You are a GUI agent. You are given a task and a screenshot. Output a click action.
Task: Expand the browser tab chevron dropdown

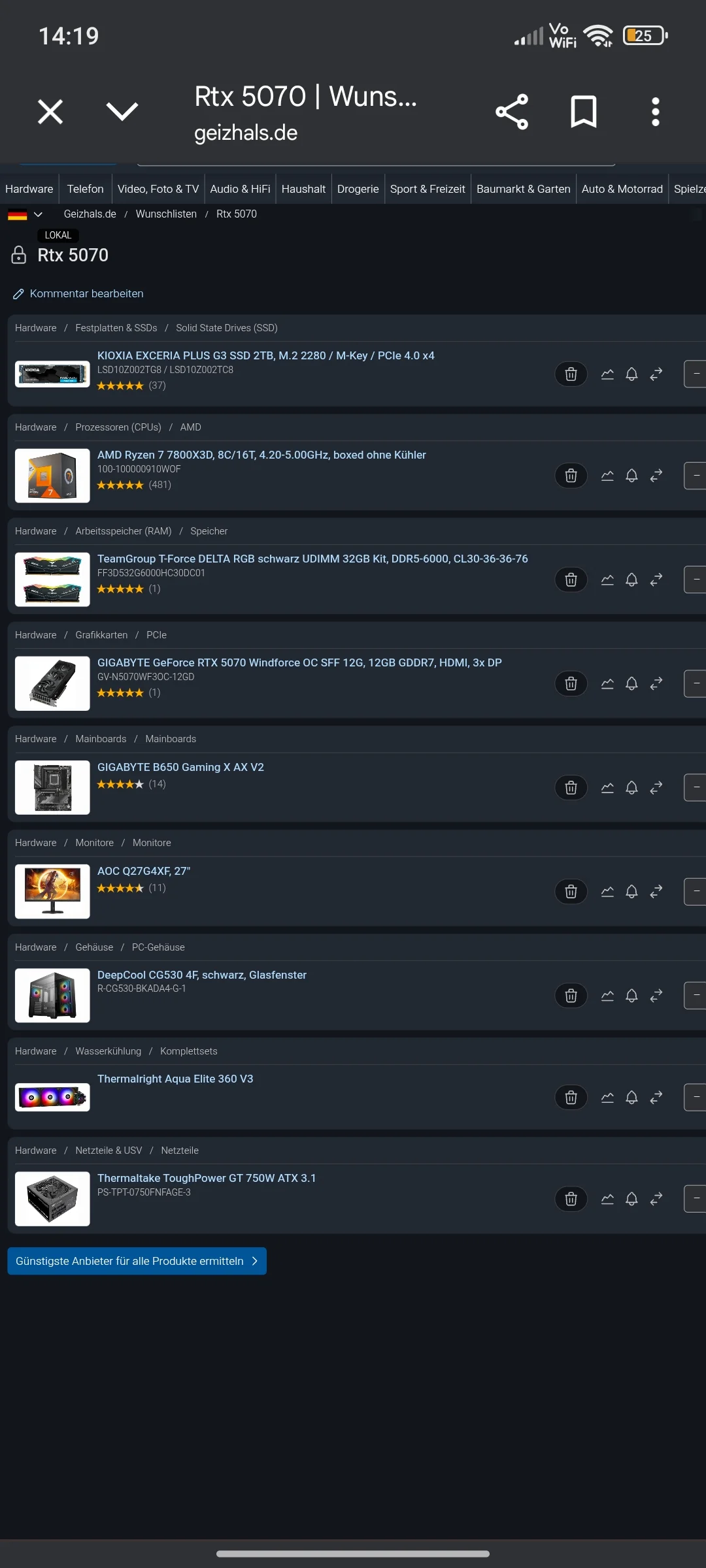[122, 112]
